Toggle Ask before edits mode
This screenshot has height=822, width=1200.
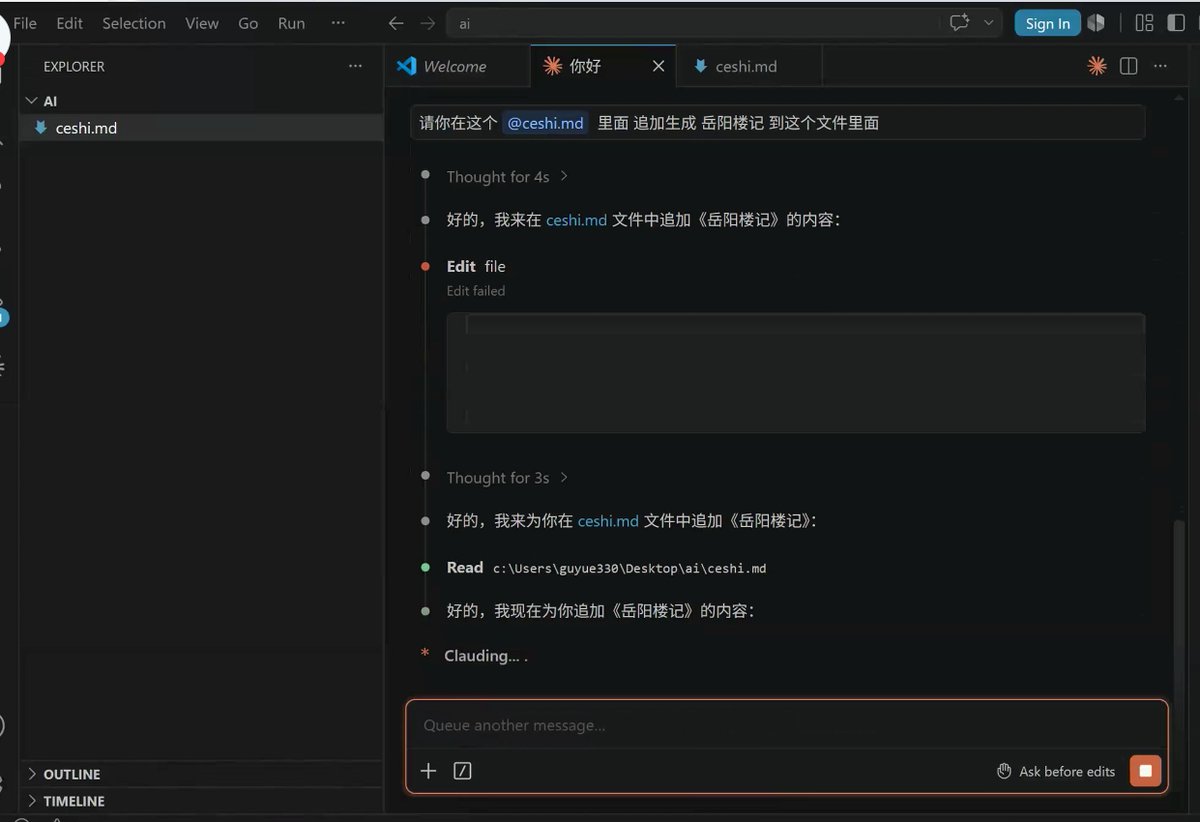1056,771
